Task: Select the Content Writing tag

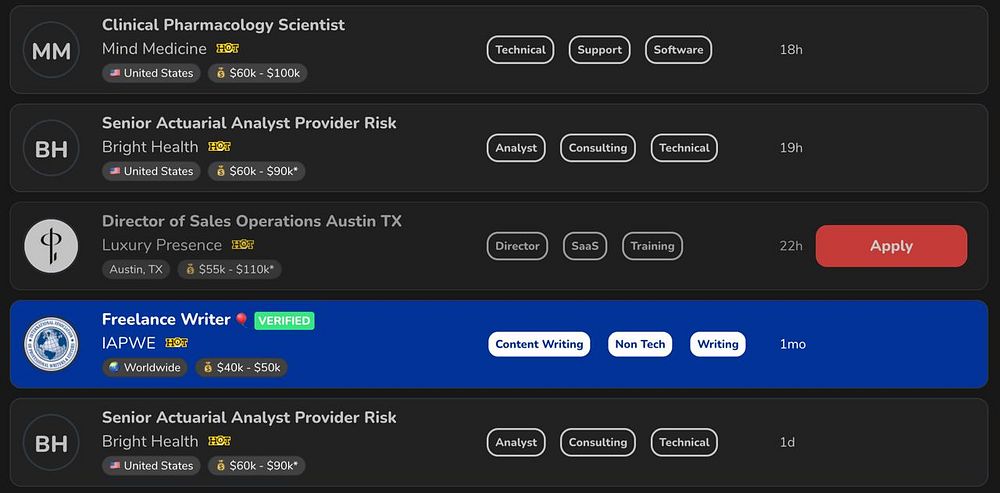Action: point(539,344)
